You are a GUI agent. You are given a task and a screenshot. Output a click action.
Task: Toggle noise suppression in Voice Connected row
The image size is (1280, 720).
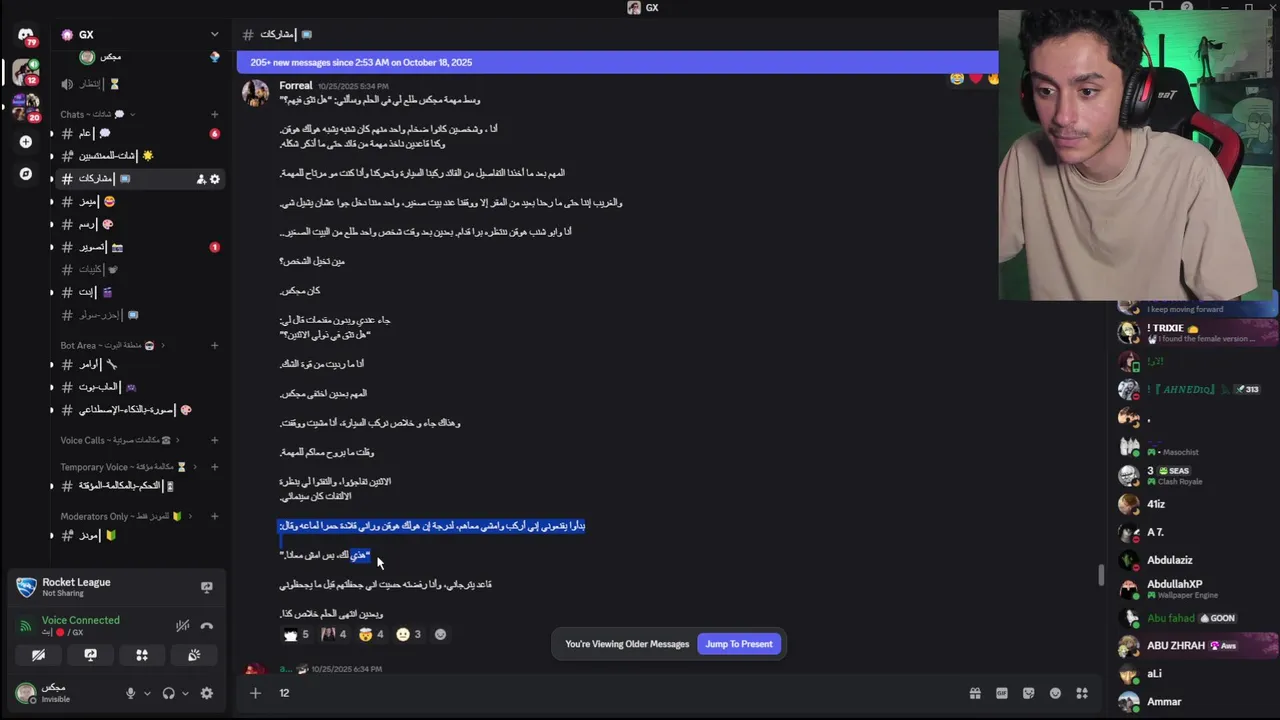[x=182, y=626]
